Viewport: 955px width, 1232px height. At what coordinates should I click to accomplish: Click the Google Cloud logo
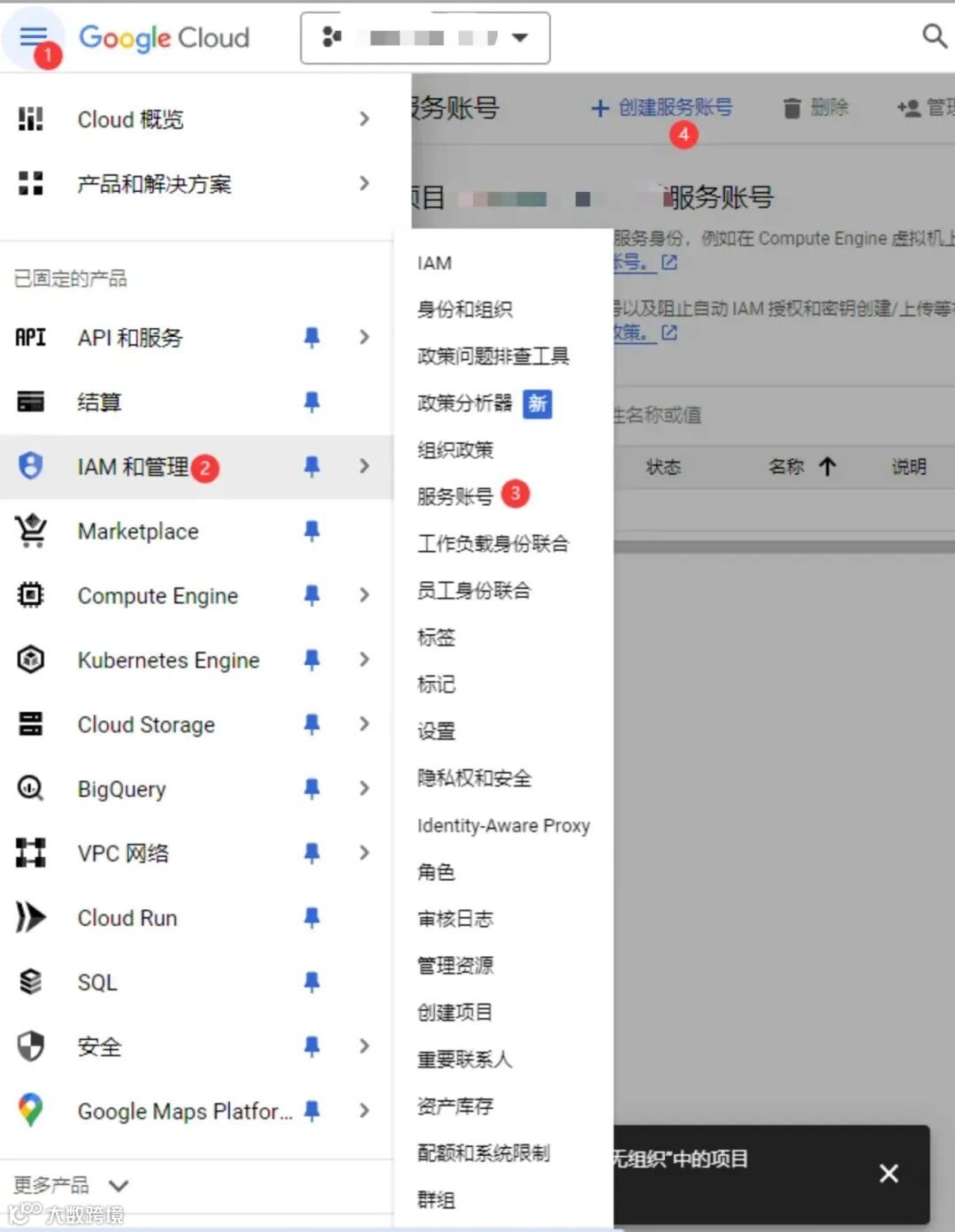164,37
